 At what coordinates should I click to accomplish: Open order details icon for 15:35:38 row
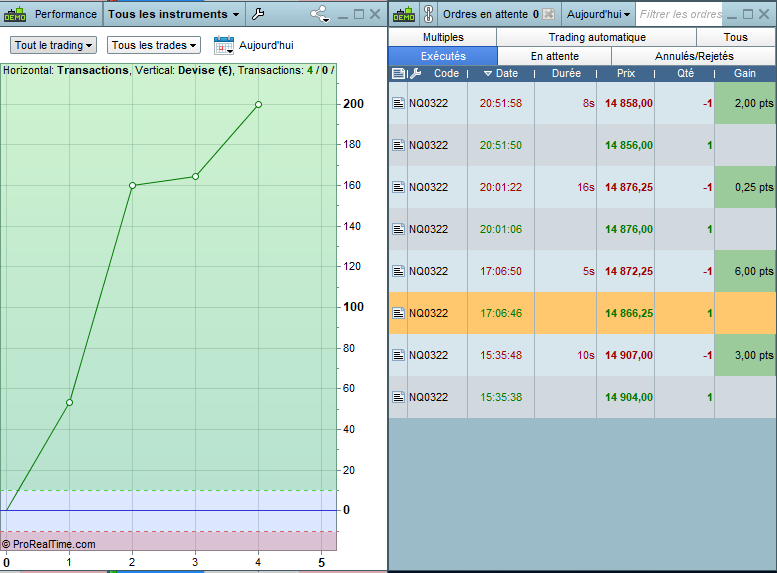(x=398, y=397)
